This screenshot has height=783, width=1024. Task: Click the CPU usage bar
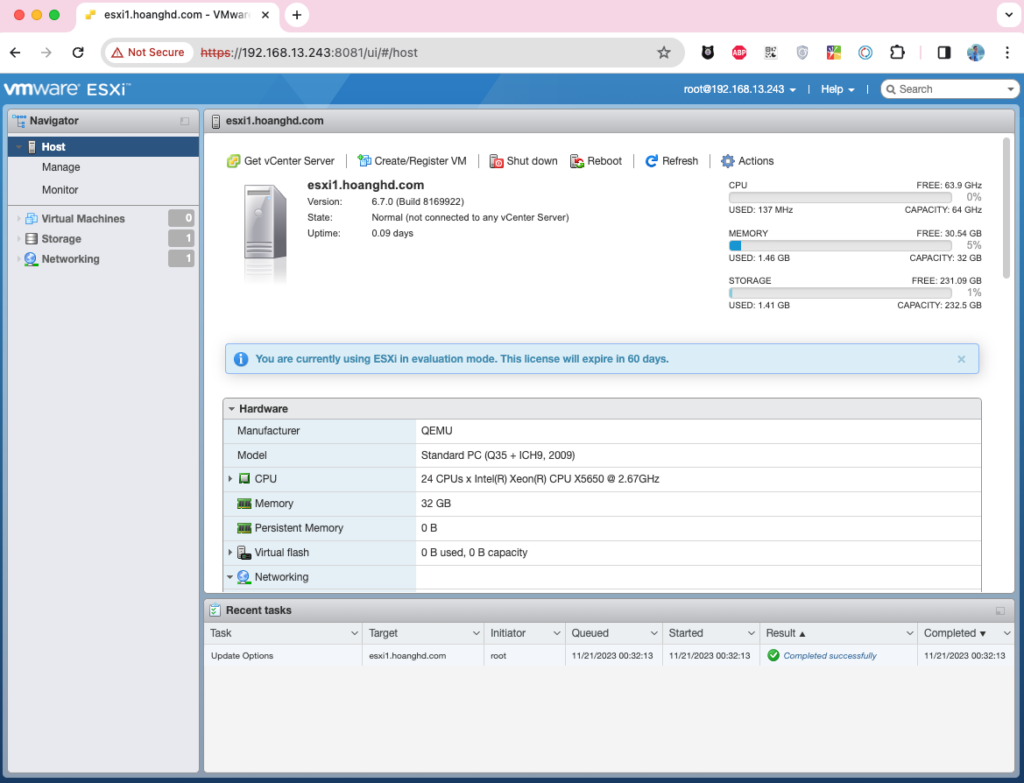pos(840,197)
